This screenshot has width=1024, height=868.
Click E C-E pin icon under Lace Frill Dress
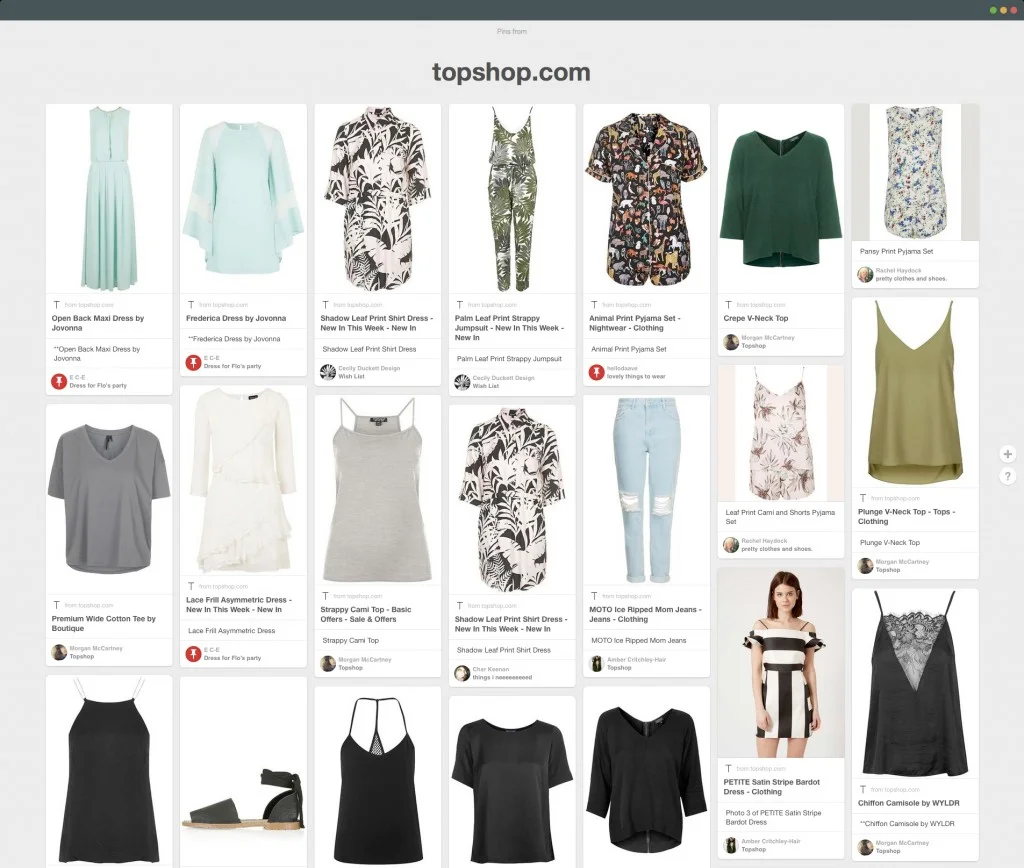[193, 654]
